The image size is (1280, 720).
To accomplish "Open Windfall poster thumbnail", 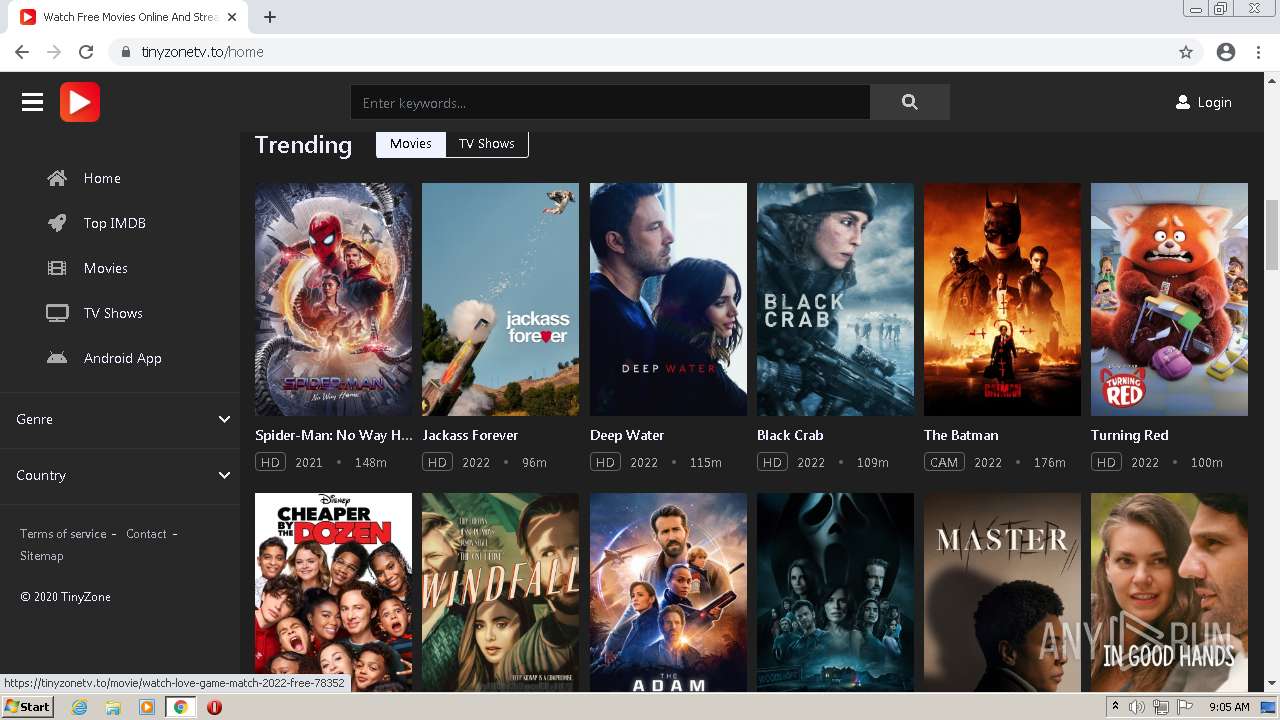I will pyautogui.click(x=500, y=592).
